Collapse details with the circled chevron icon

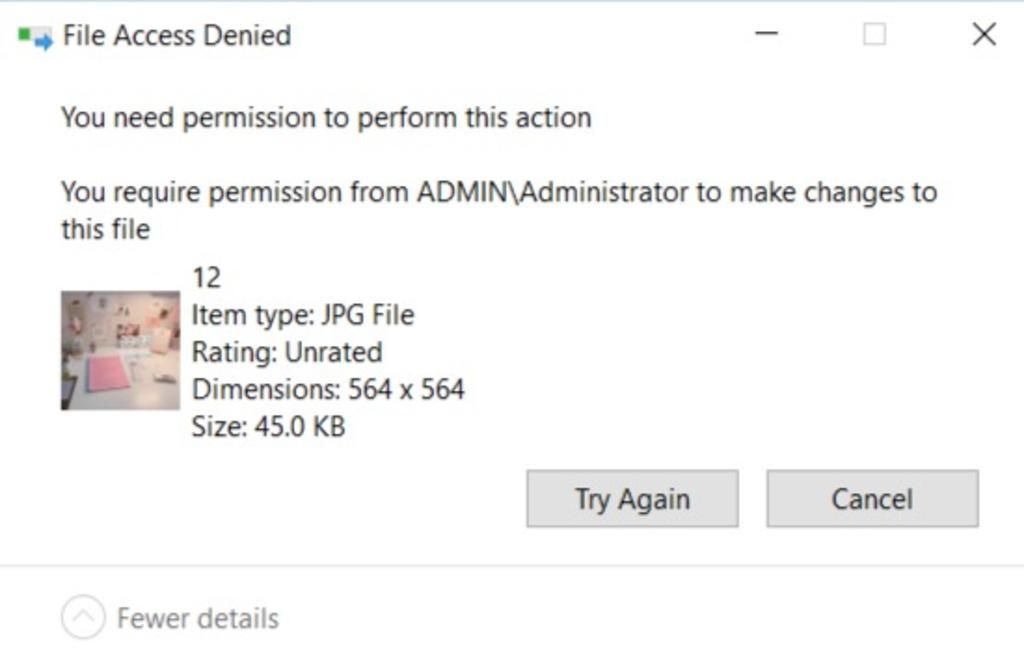pos(83,618)
